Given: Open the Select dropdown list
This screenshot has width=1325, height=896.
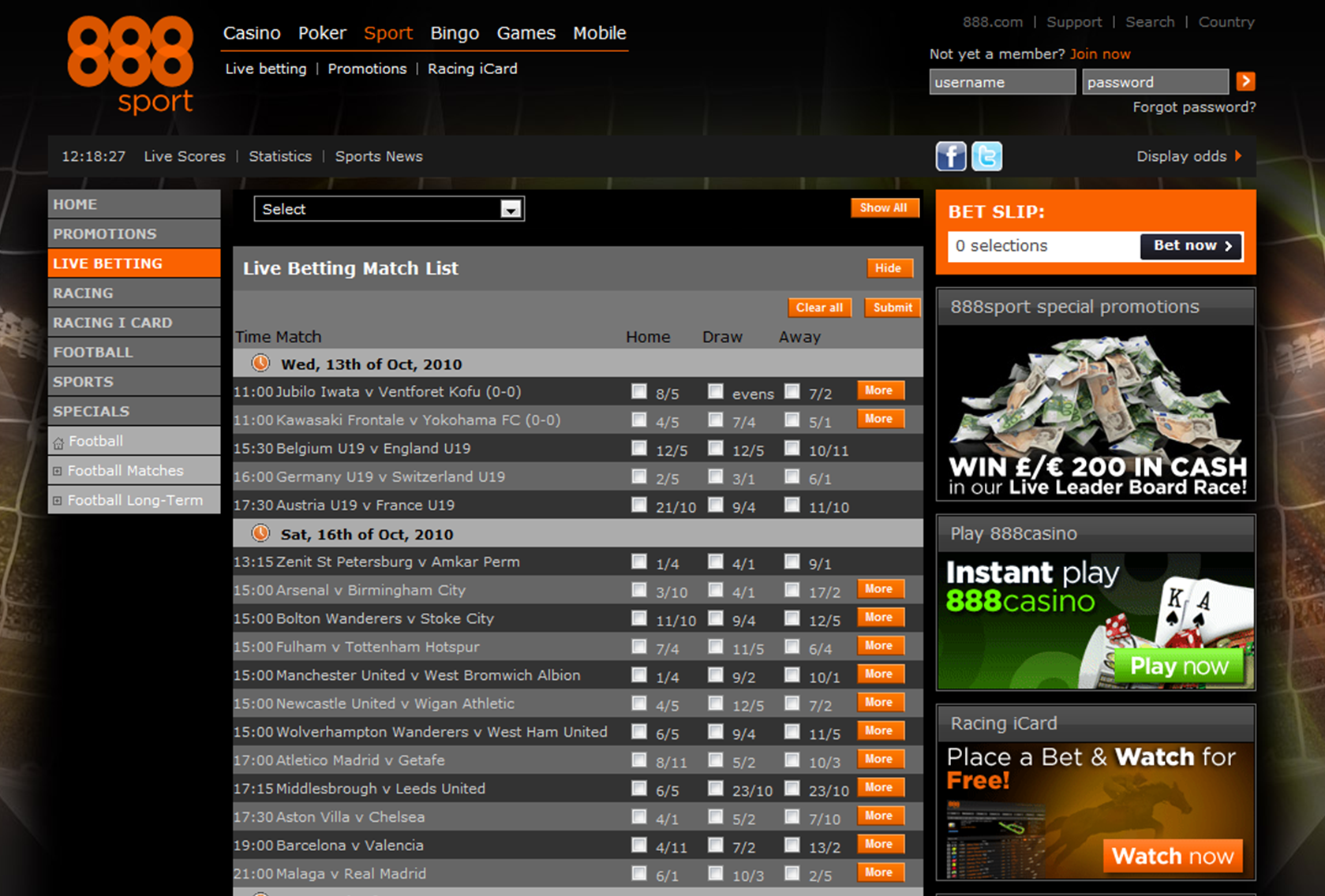Looking at the screenshot, I should (x=511, y=209).
